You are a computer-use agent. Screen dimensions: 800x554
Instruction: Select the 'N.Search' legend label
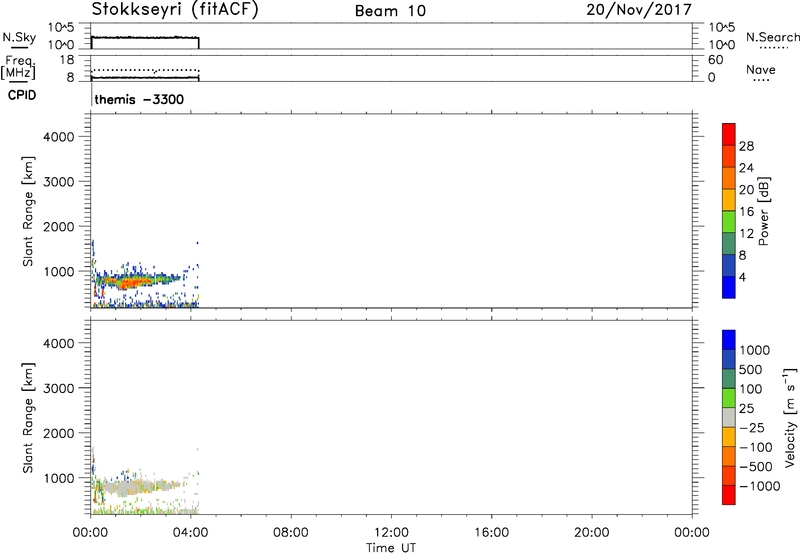772,37
